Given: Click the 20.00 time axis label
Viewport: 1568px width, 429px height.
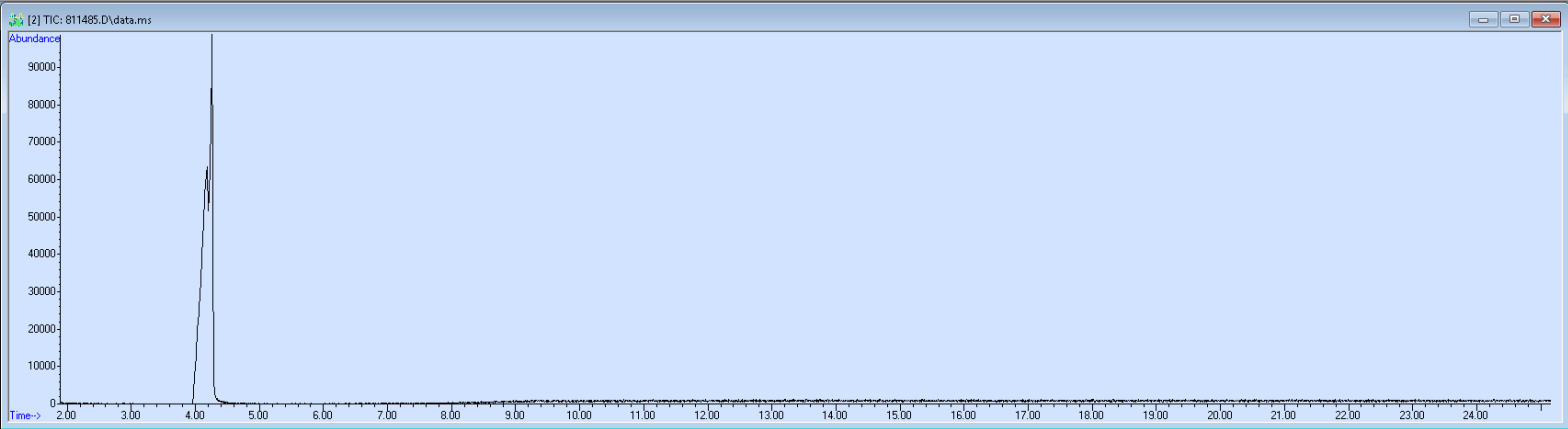Looking at the screenshot, I should point(1218,414).
